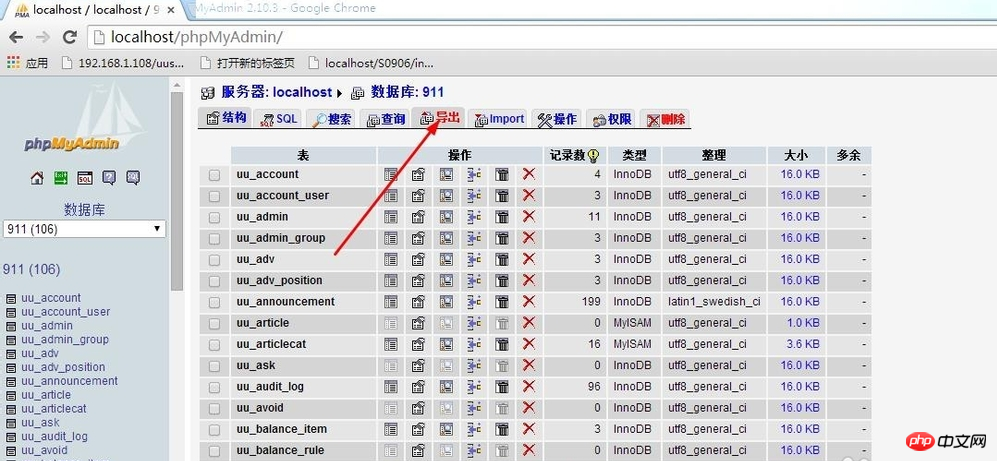Click the red drop icon for uu_admin
Viewport: 997px width, 461px height.
(528, 217)
